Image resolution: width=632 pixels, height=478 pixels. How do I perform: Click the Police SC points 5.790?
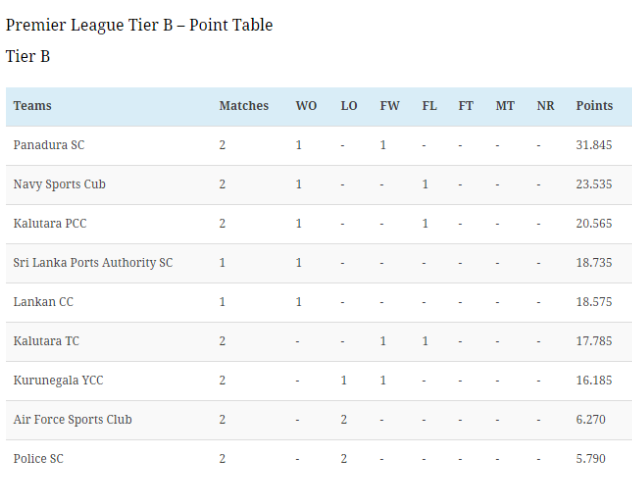[590, 459]
